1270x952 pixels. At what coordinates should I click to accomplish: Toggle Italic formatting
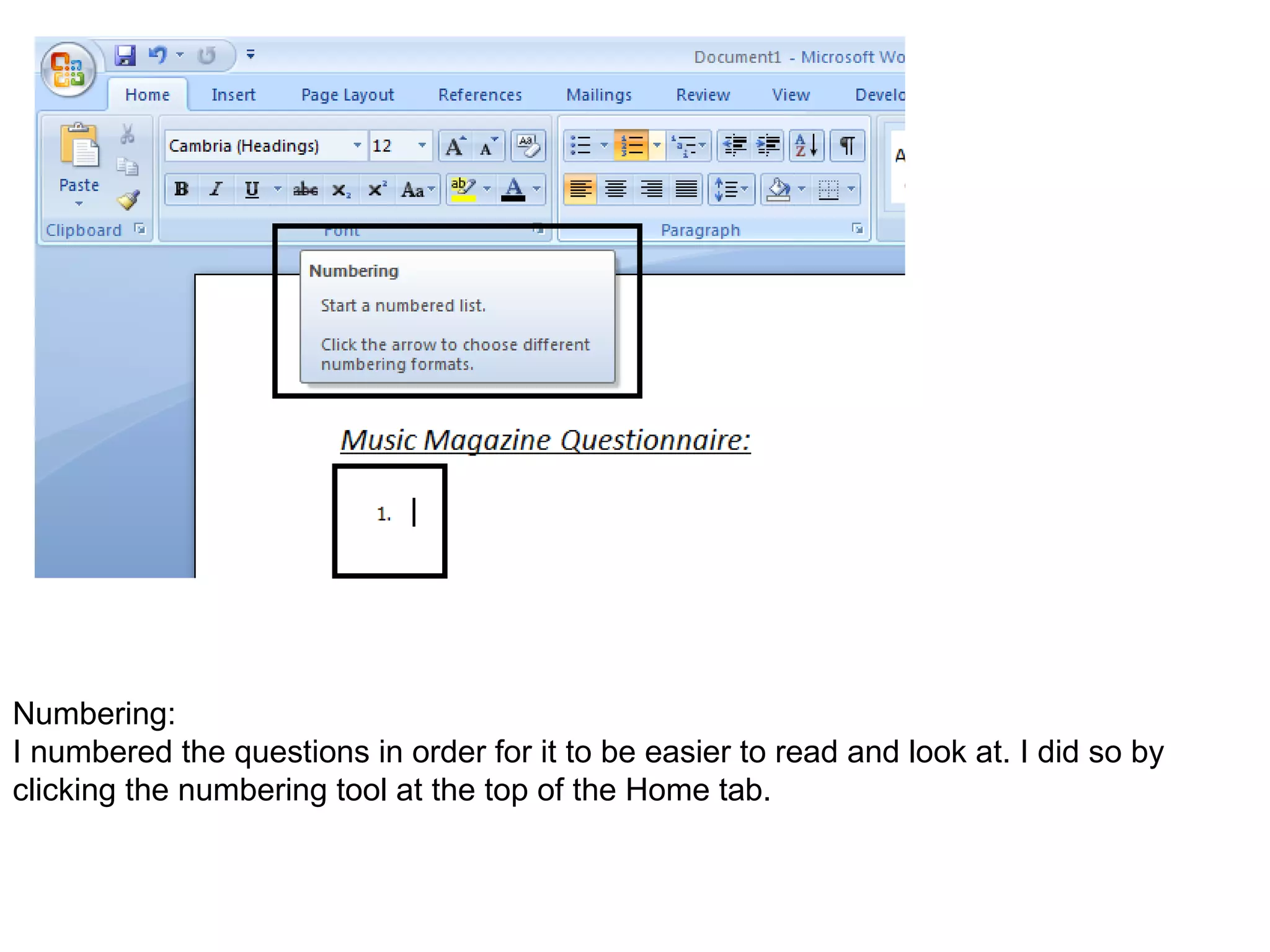(216, 189)
